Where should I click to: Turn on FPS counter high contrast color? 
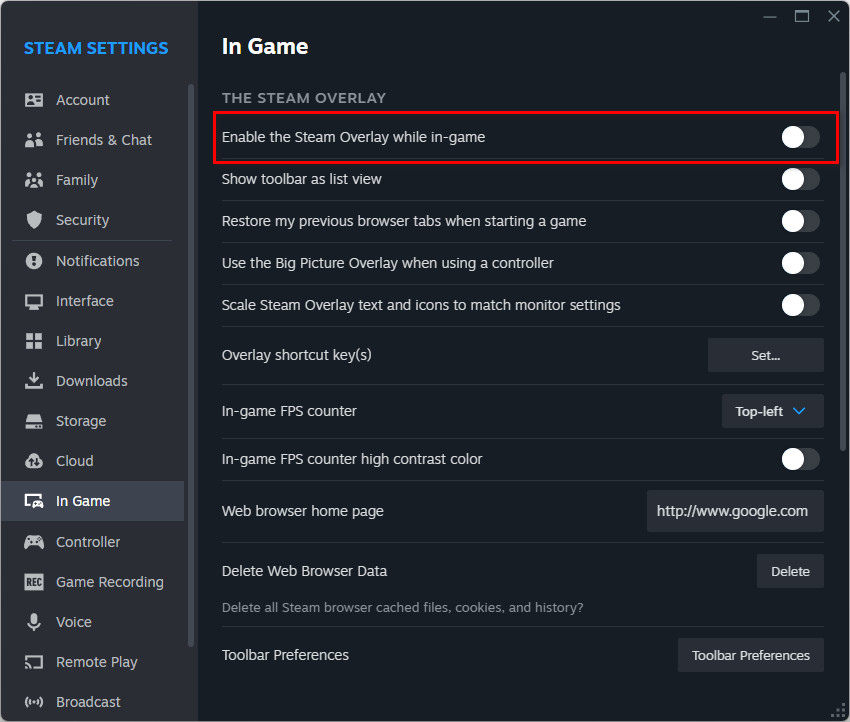click(x=800, y=459)
